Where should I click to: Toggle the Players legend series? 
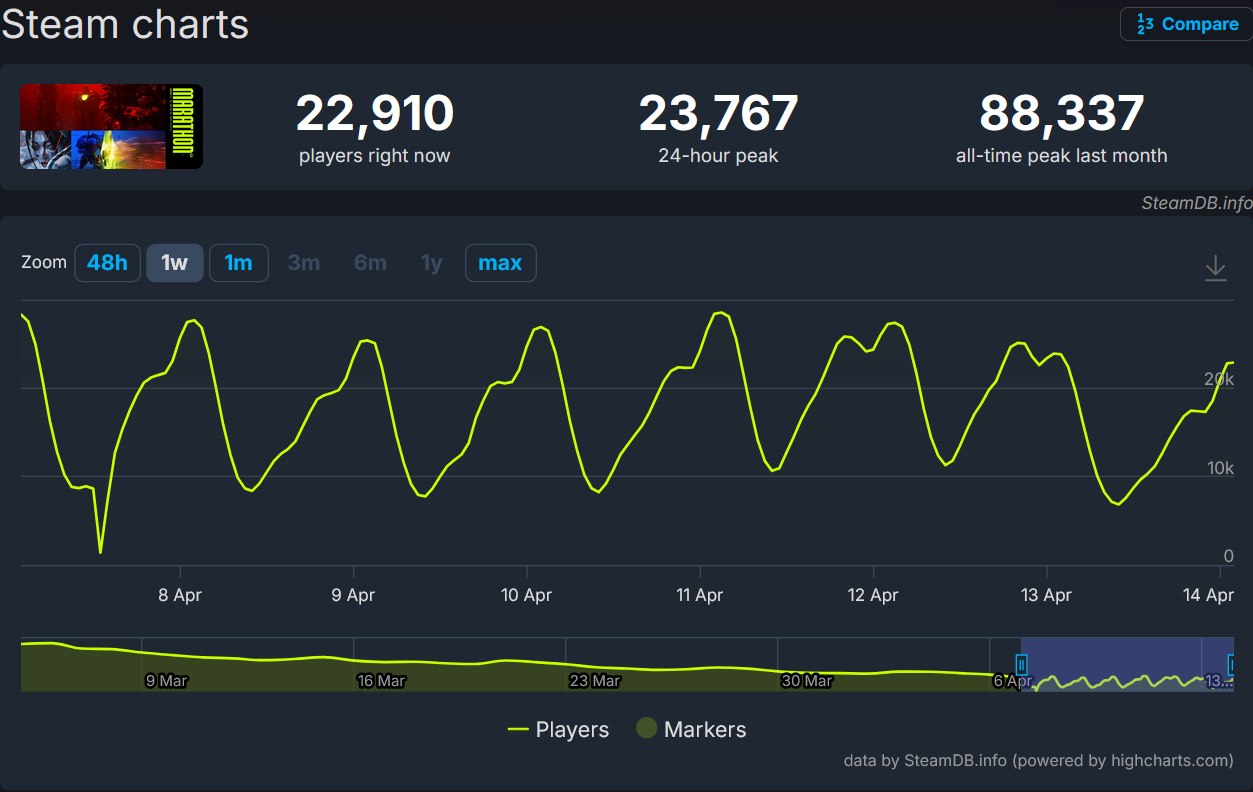(558, 729)
